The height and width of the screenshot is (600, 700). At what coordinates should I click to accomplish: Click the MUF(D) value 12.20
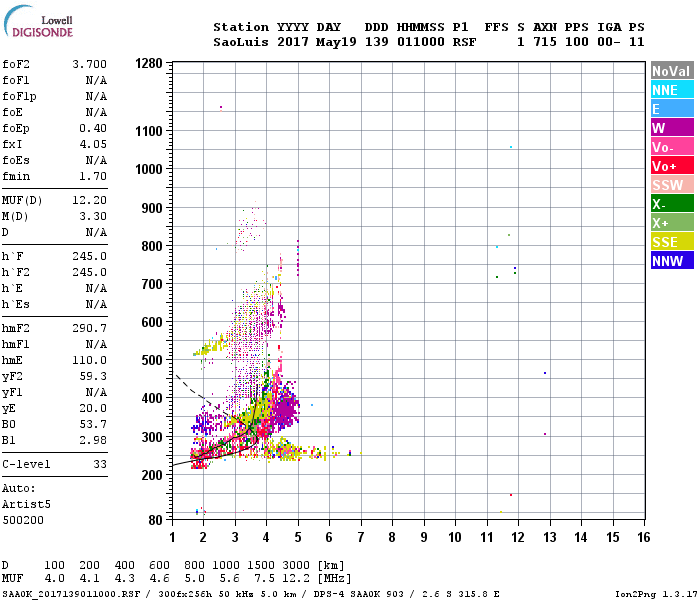pyautogui.click(x=89, y=200)
